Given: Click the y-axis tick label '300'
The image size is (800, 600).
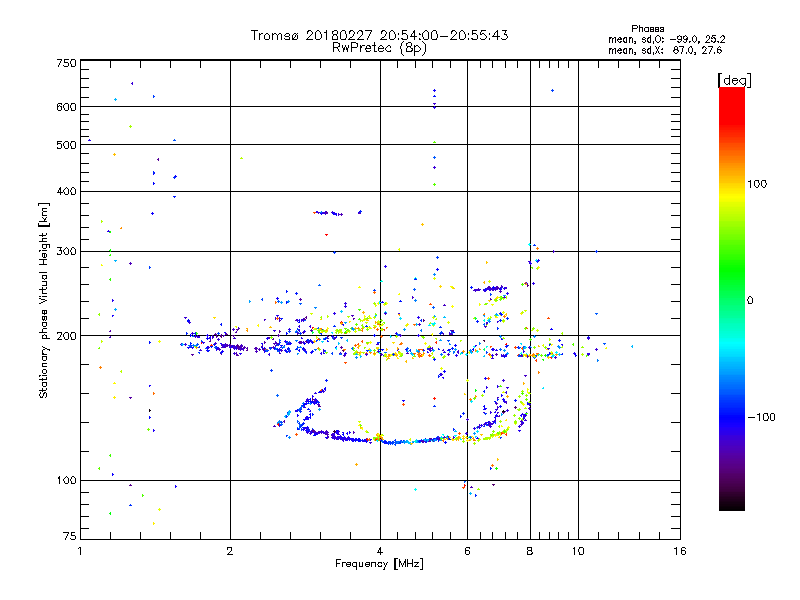Looking at the screenshot, I should point(66,251).
